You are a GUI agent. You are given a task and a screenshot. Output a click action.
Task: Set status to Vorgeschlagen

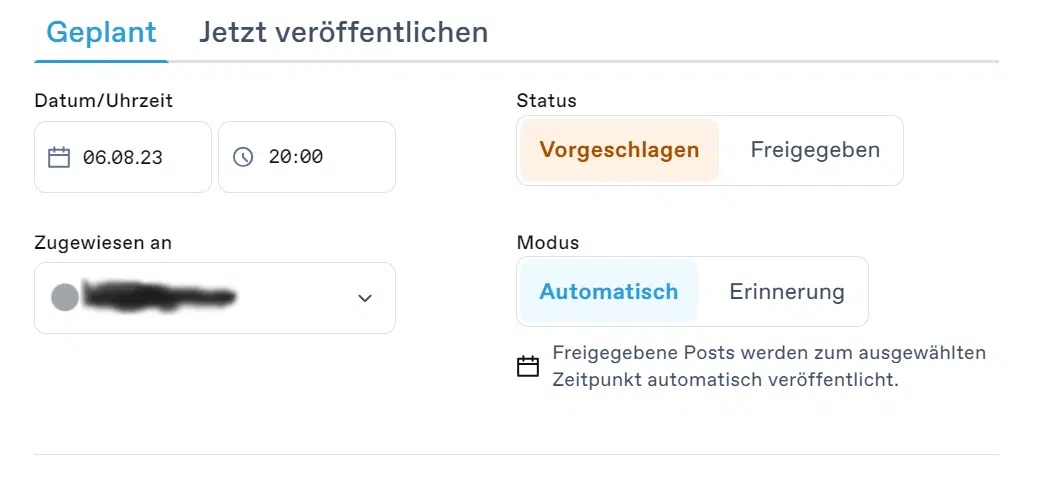pyautogui.click(x=619, y=150)
